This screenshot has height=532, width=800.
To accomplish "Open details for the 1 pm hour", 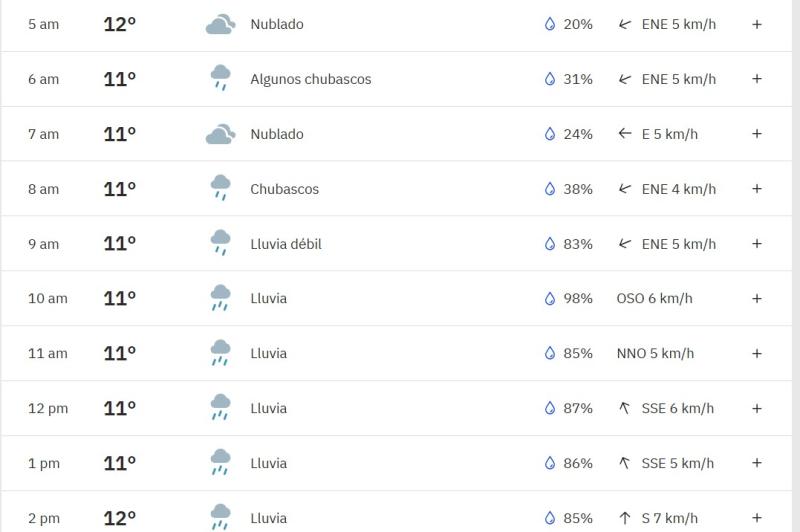I will coord(757,463).
